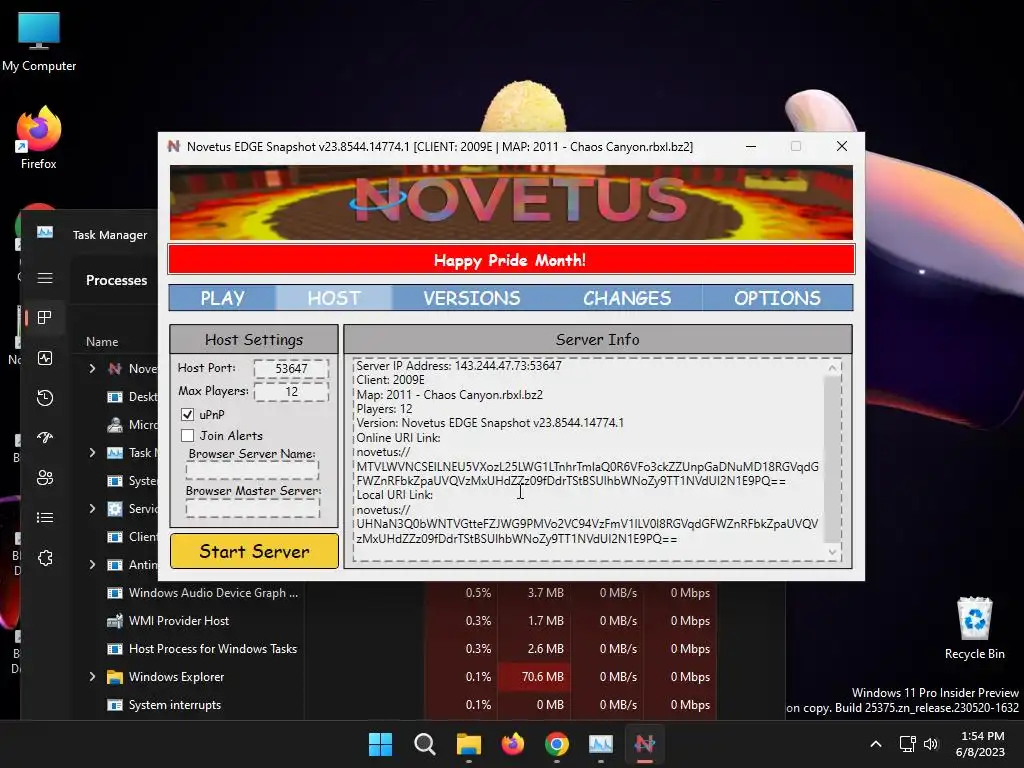1024x768 pixels.
Task: Sort processes by the Name column header
Action: click(x=103, y=342)
